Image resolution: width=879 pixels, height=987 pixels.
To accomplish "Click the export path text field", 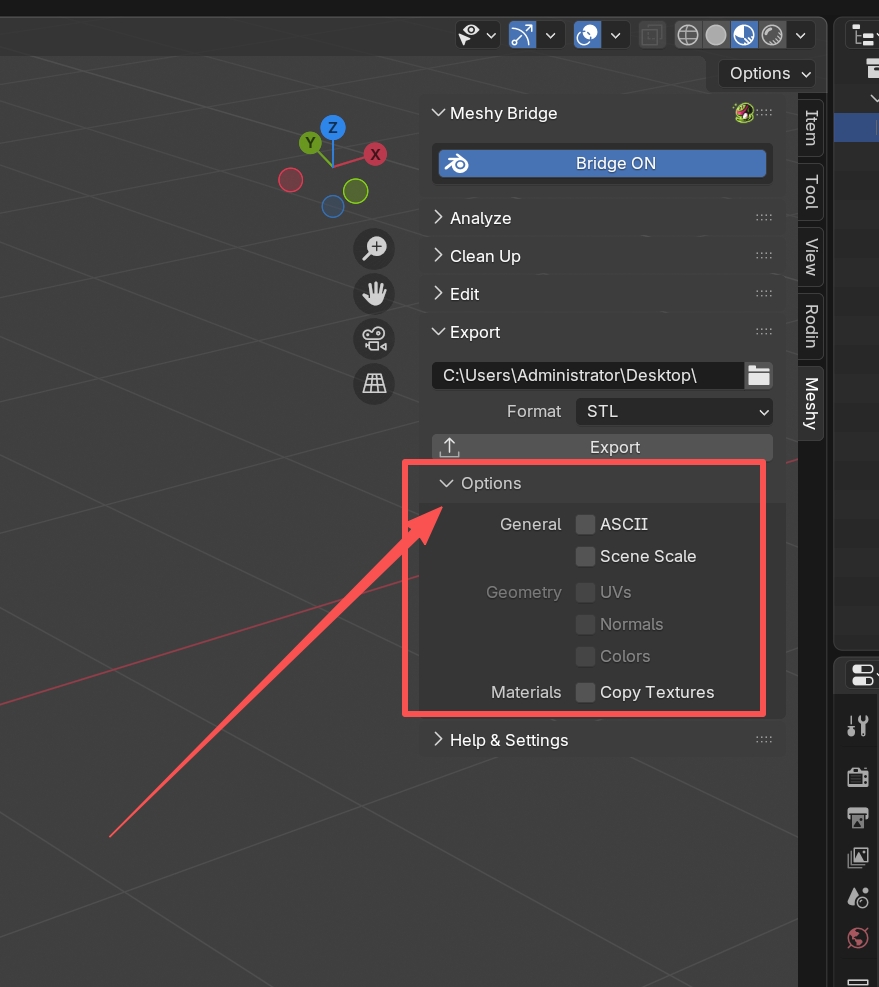I will (x=587, y=376).
